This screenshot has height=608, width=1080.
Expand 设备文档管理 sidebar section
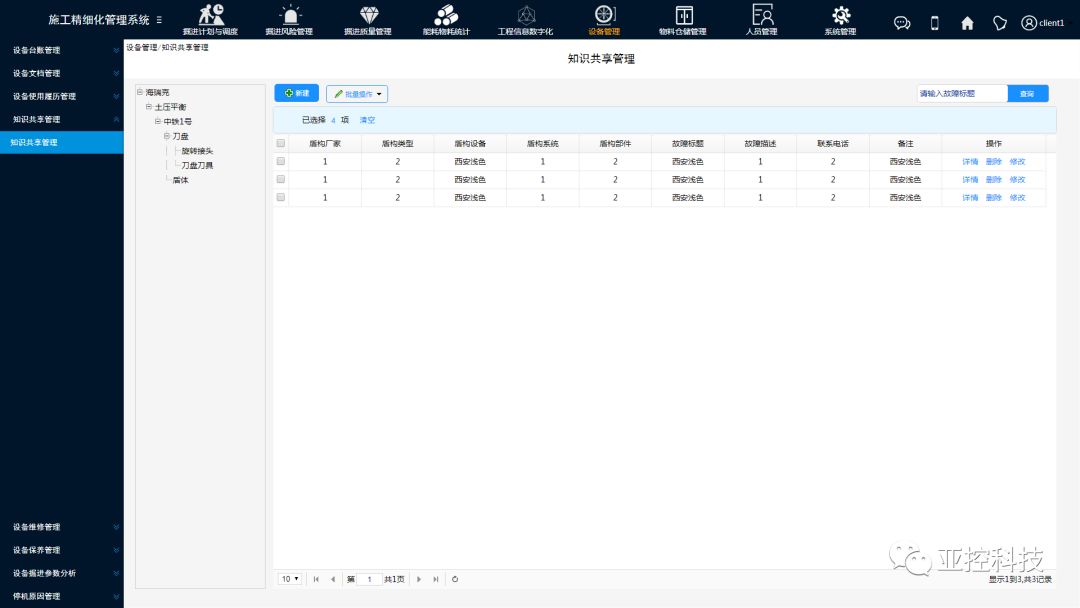(x=62, y=73)
